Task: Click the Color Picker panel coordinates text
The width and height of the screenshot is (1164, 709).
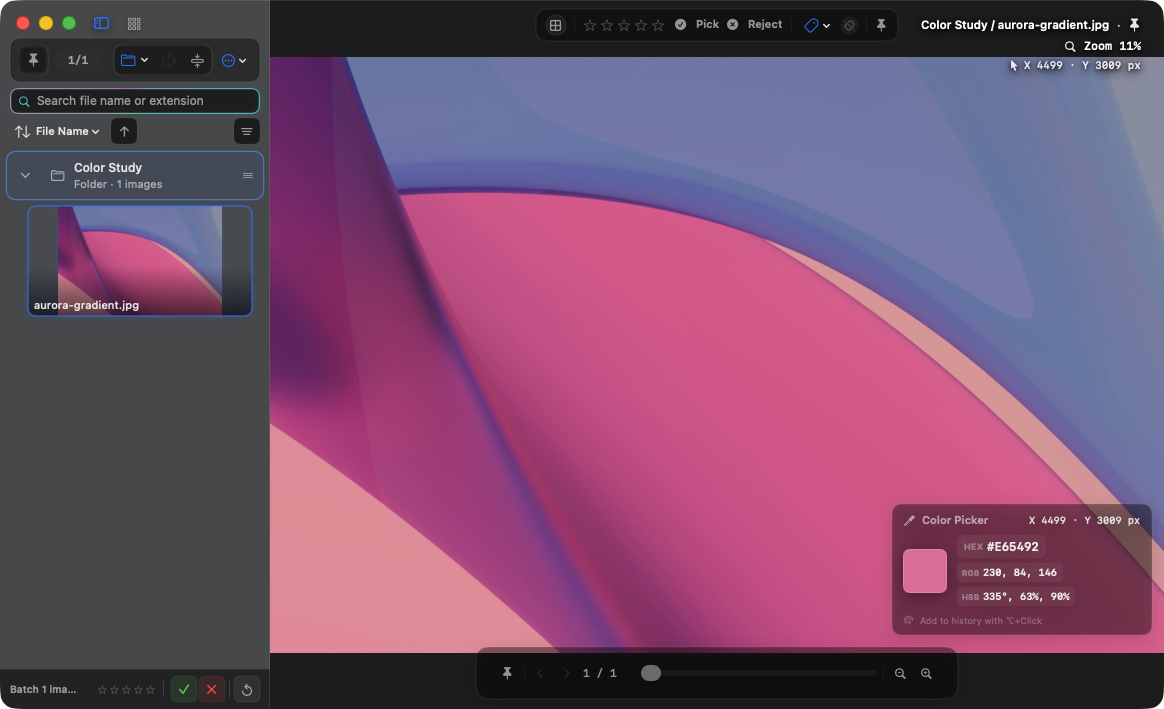Action: pos(1084,520)
